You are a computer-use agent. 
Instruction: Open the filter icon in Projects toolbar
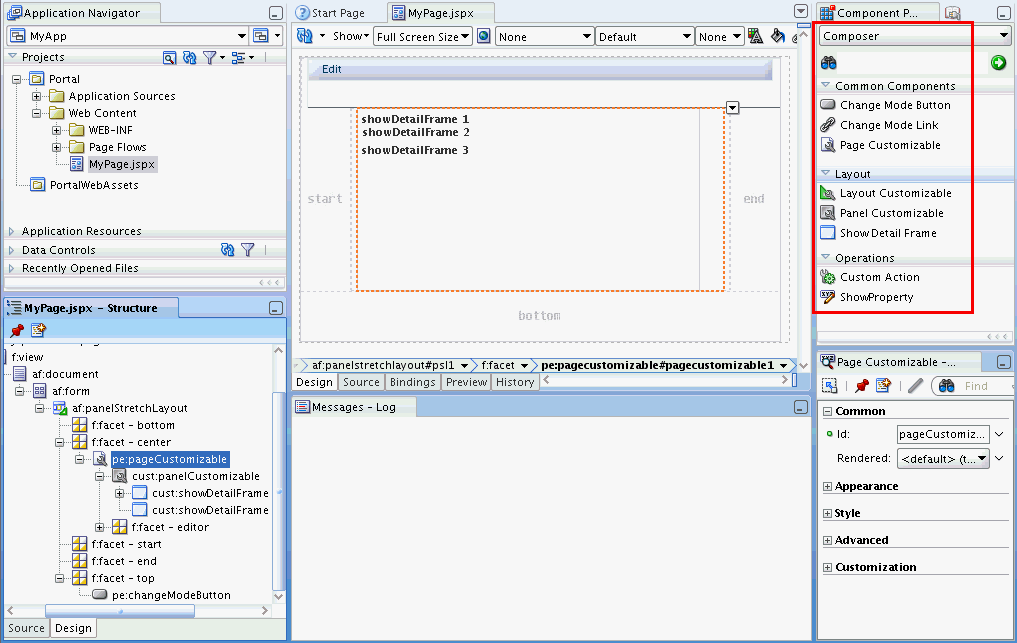click(209, 58)
